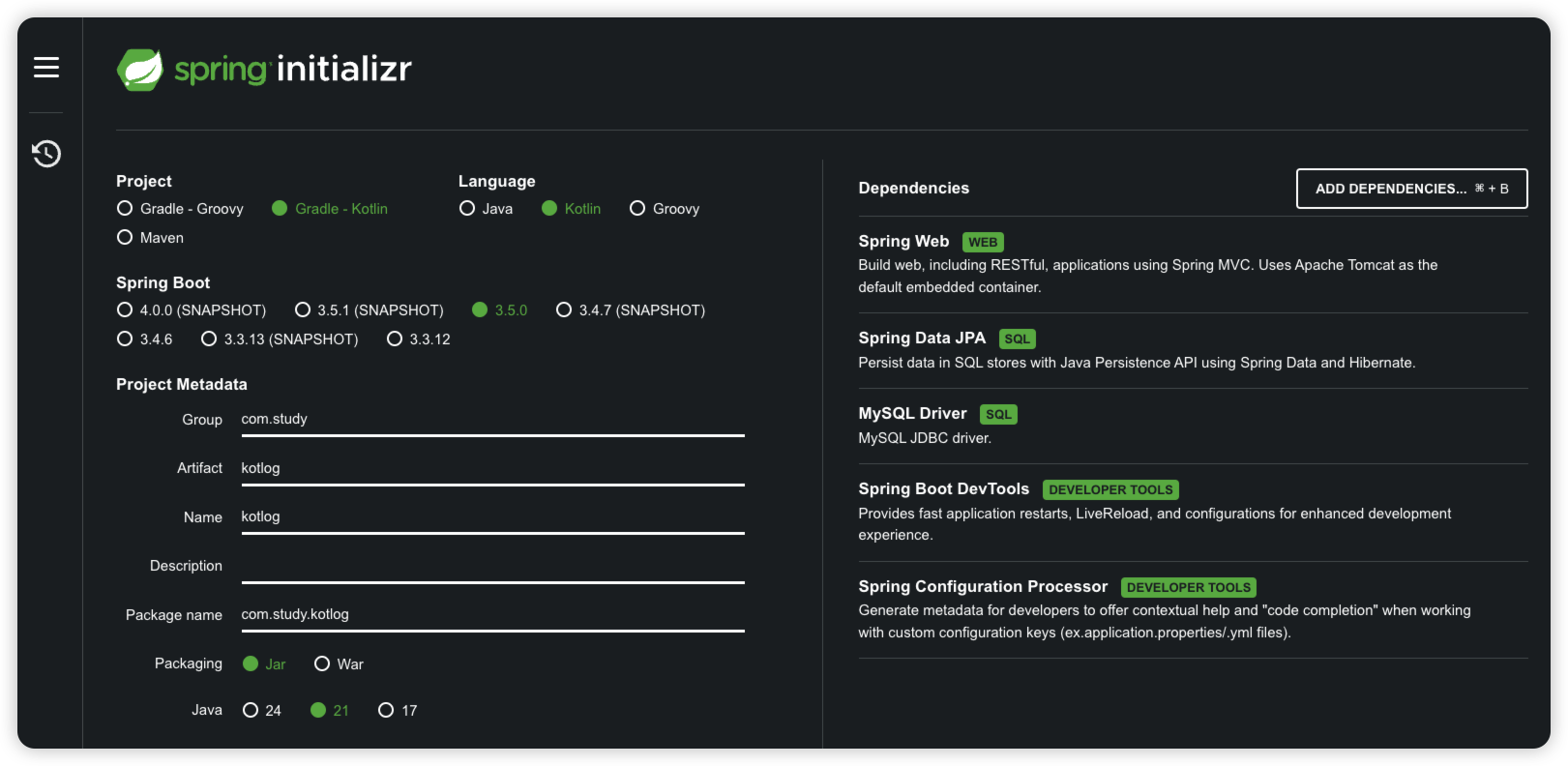
Task: Click the Spring Web dependency
Action: [x=1194, y=263]
